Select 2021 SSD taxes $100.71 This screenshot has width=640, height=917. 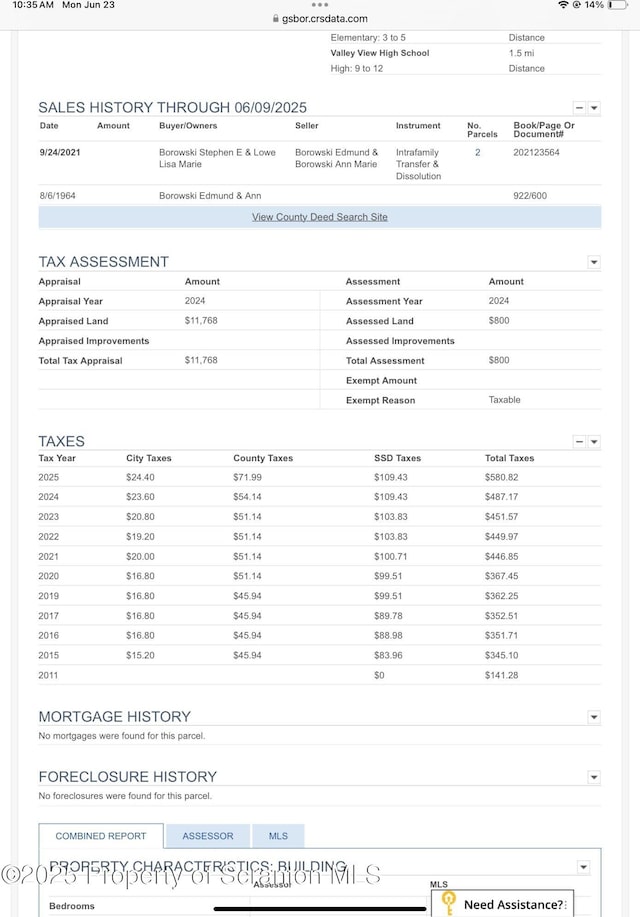[x=391, y=557]
